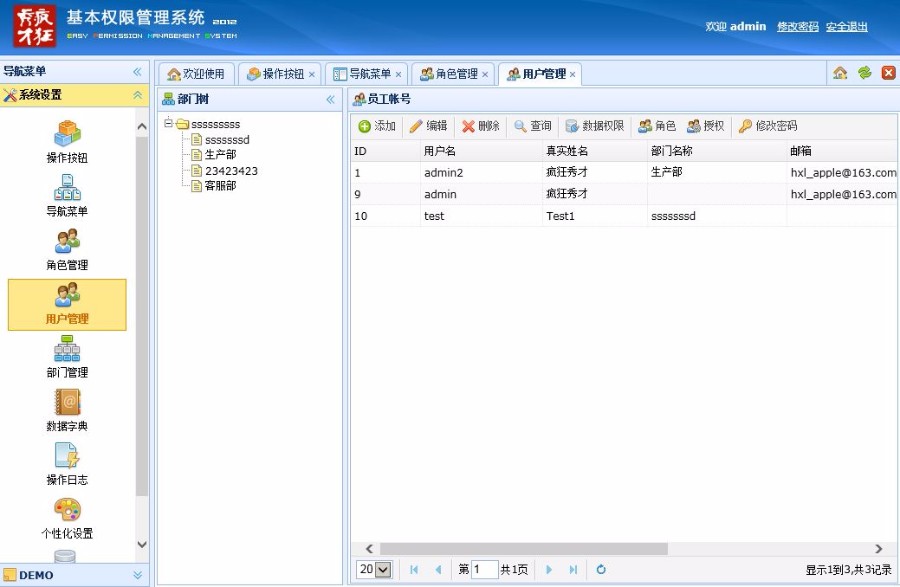Close the 用户管理 tab
The width and height of the screenshot is (900, 587).
[572, 75]
